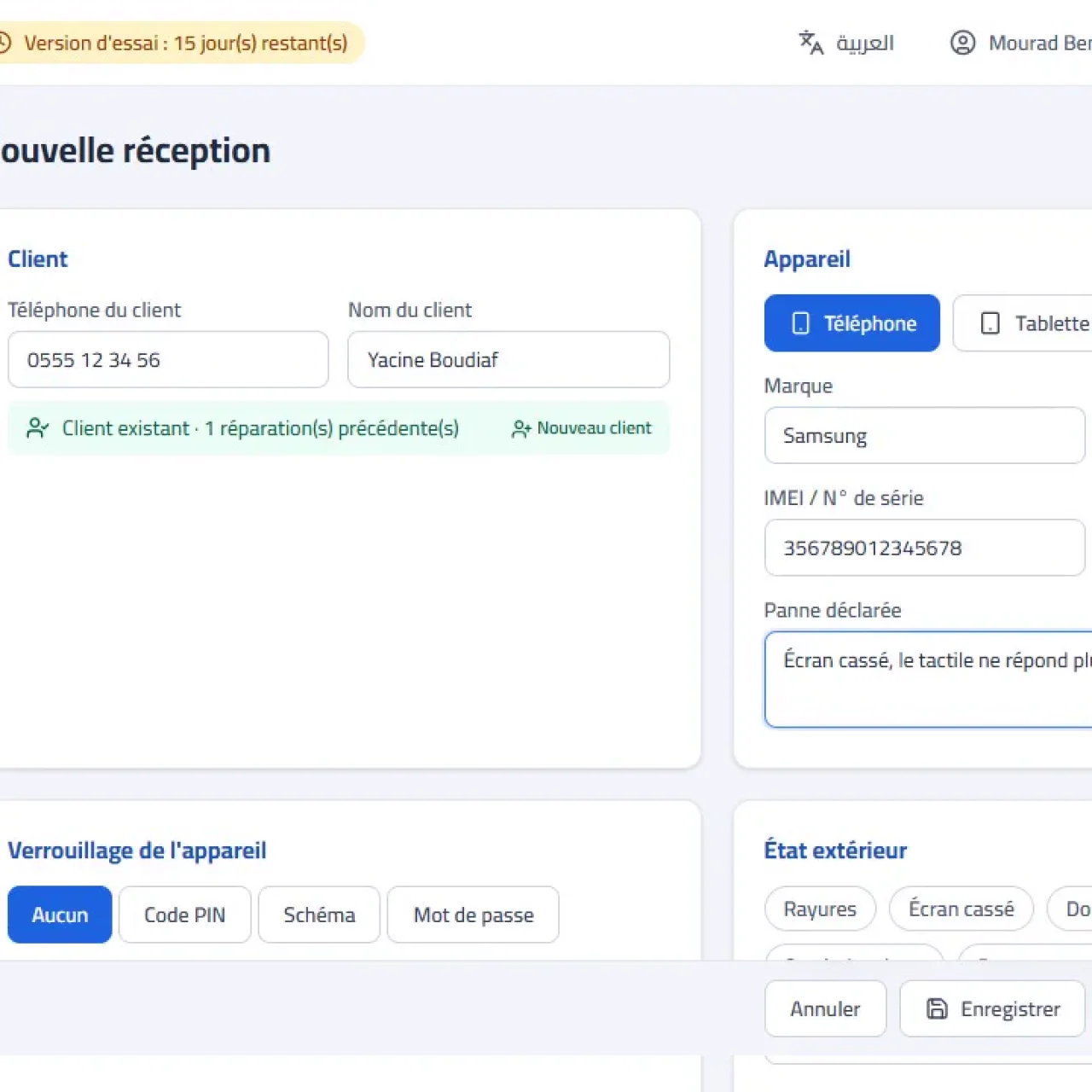
Task: Click the État extérieur heading
Action: [x=835, y=851]
